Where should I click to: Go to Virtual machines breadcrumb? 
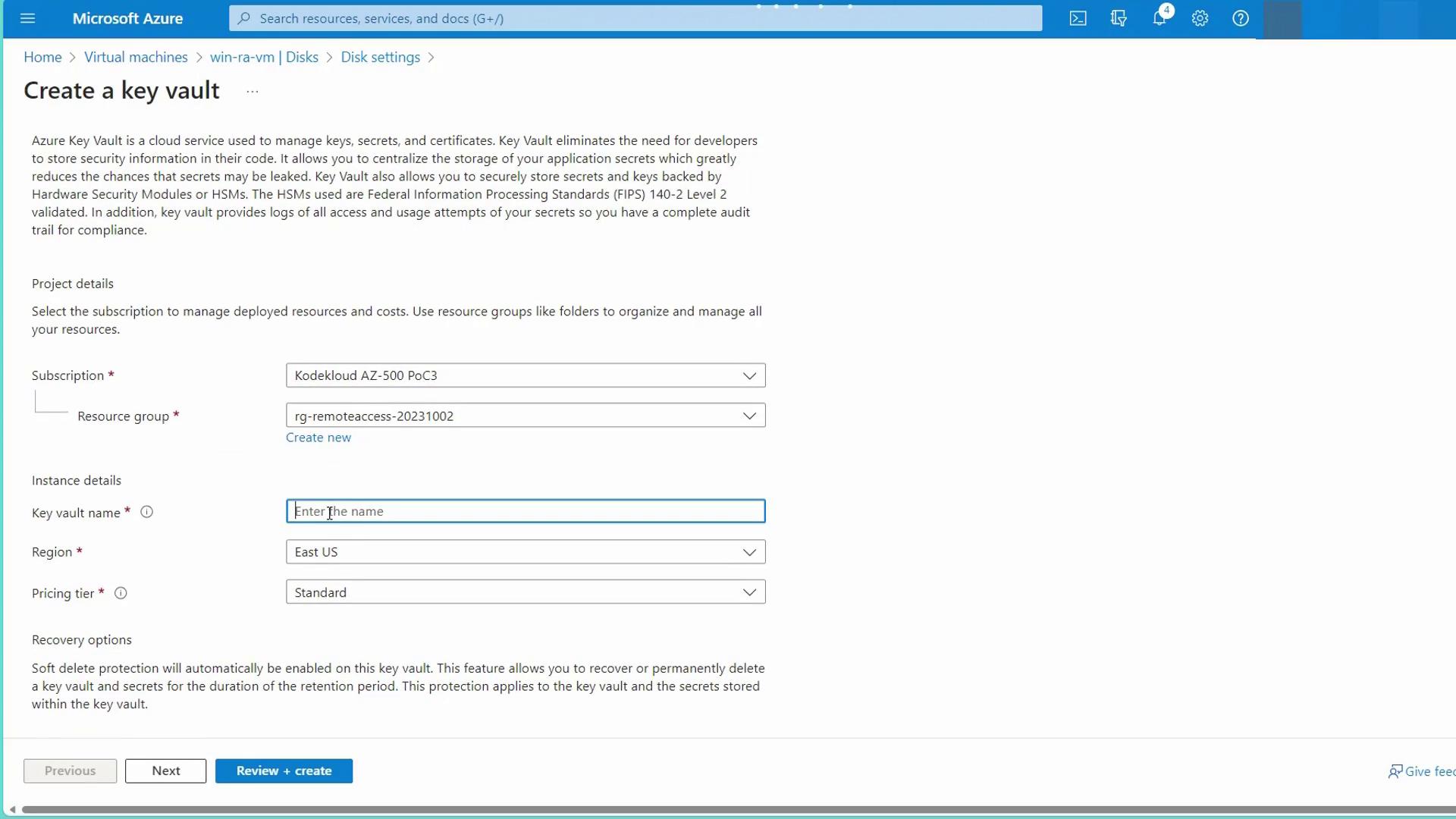click(x=136, y=58)
